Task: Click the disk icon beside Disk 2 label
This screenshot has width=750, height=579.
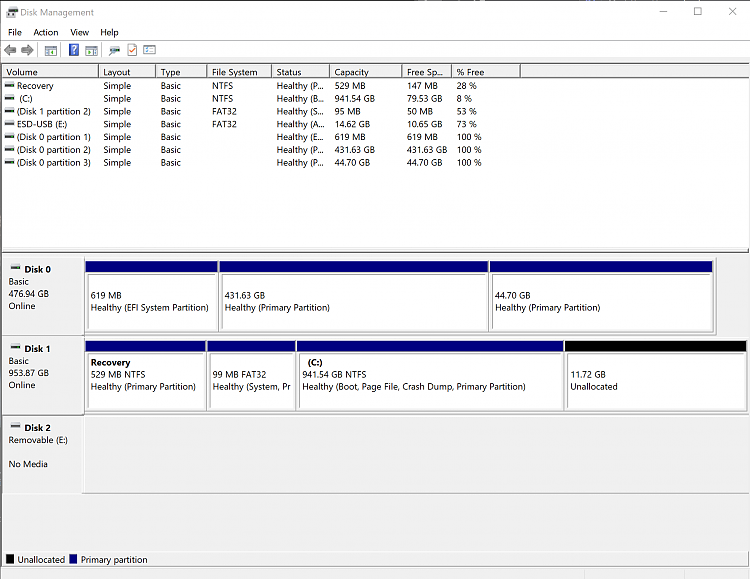Action: 15,426
